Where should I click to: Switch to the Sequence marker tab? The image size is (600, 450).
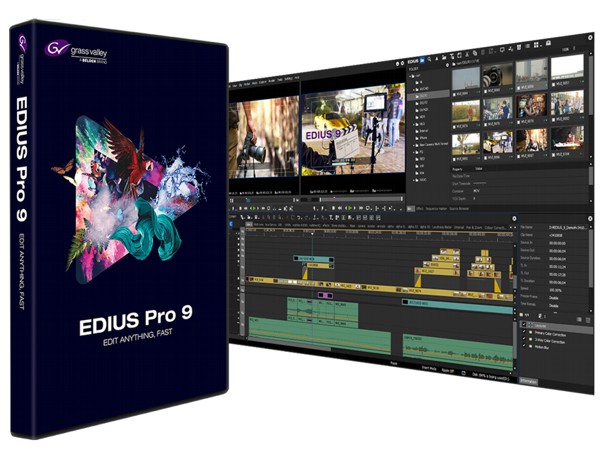(x=436, y=209)
